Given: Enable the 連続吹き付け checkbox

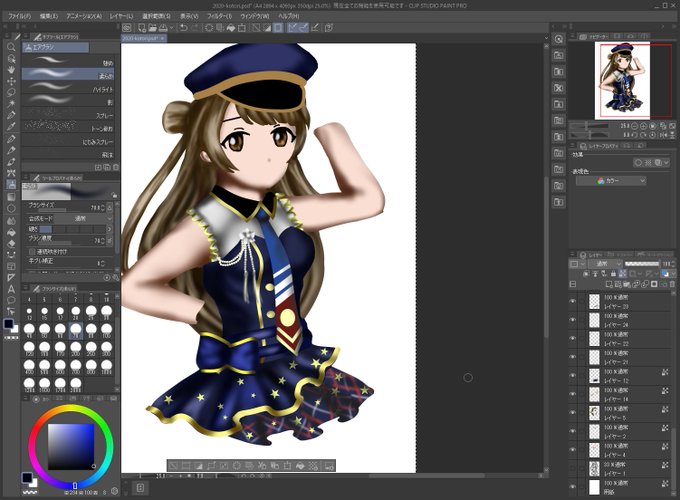Looking at the screenshot, I should tap(32, 252).
